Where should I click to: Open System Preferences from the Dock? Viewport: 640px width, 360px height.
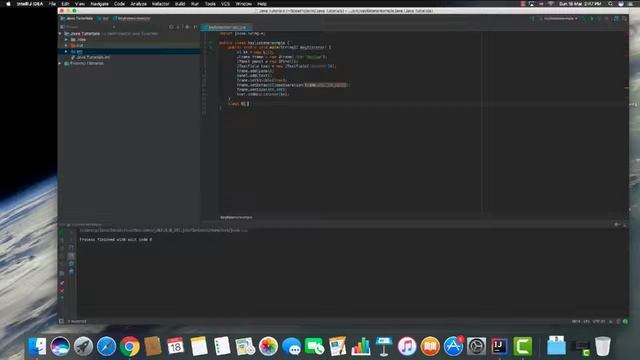point(476,347)
